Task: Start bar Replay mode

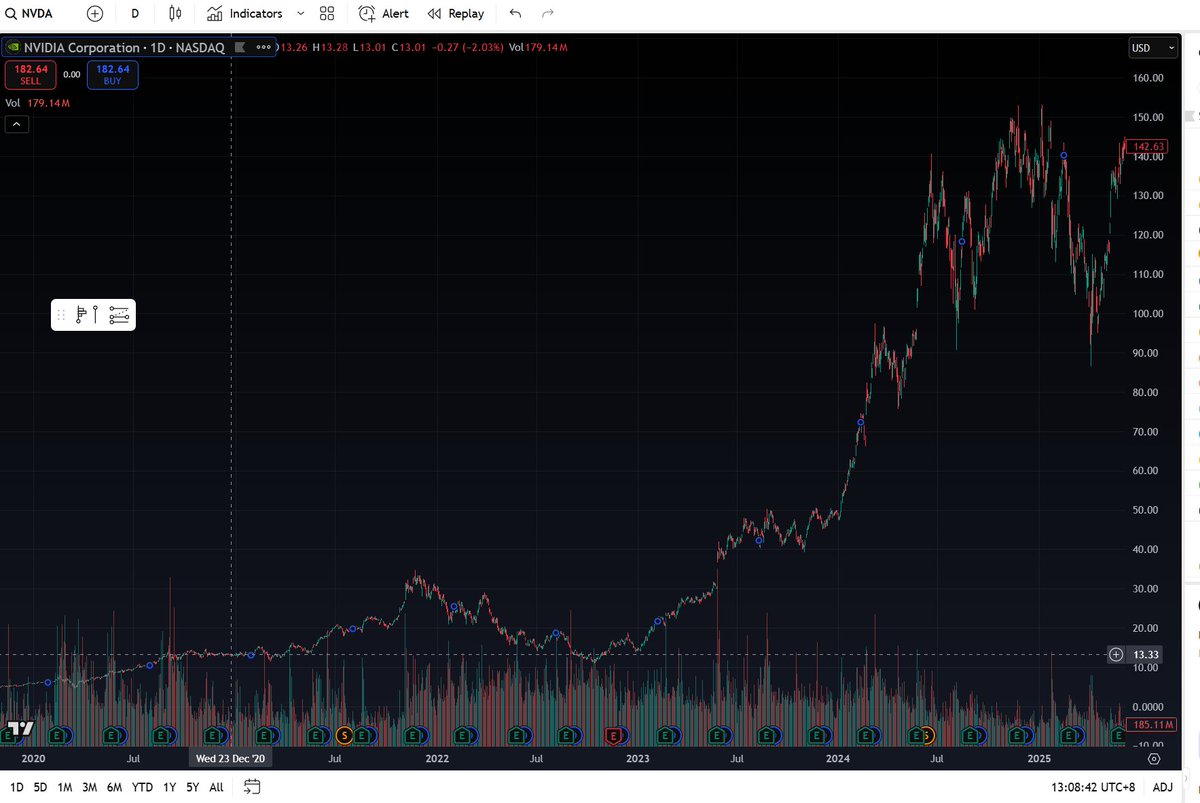Action: 455,14
